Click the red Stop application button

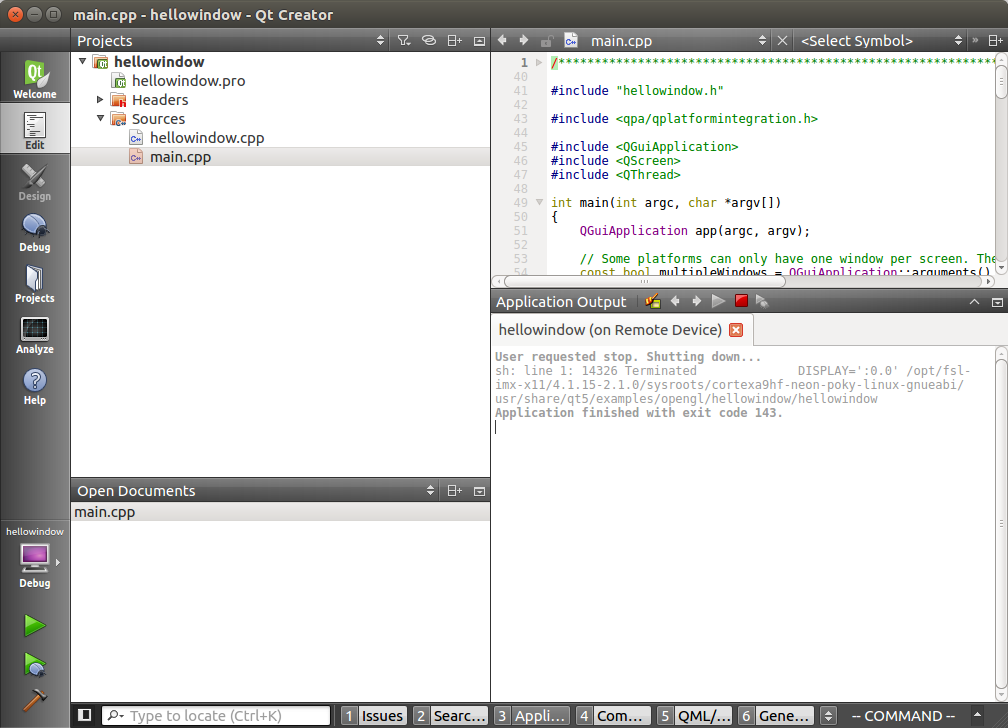[x=741, y=301]
